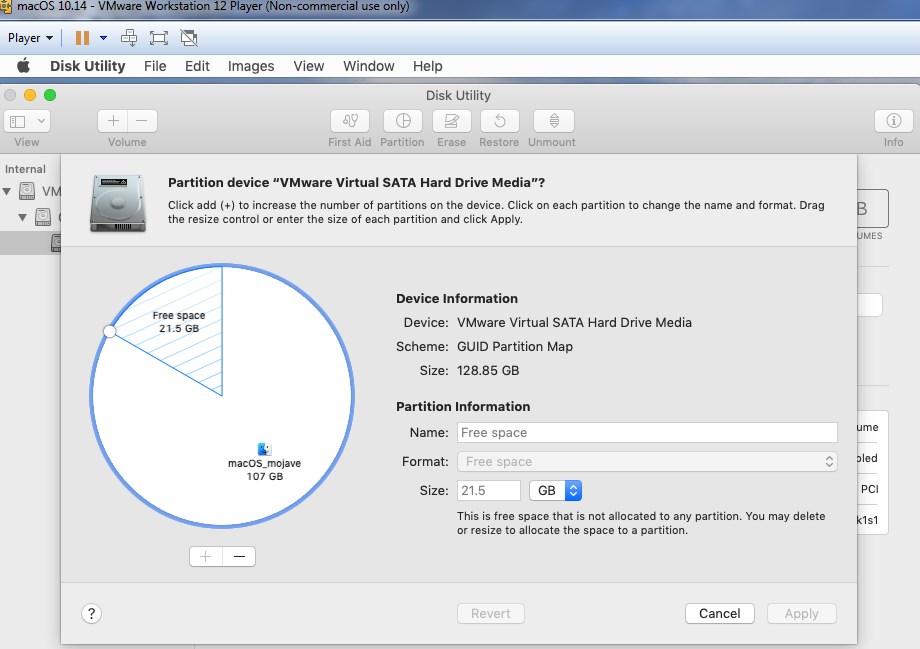Viewport: 920px width, 649px height.
Task: Click the partition Name input field
Action: [x=647, y=432]
